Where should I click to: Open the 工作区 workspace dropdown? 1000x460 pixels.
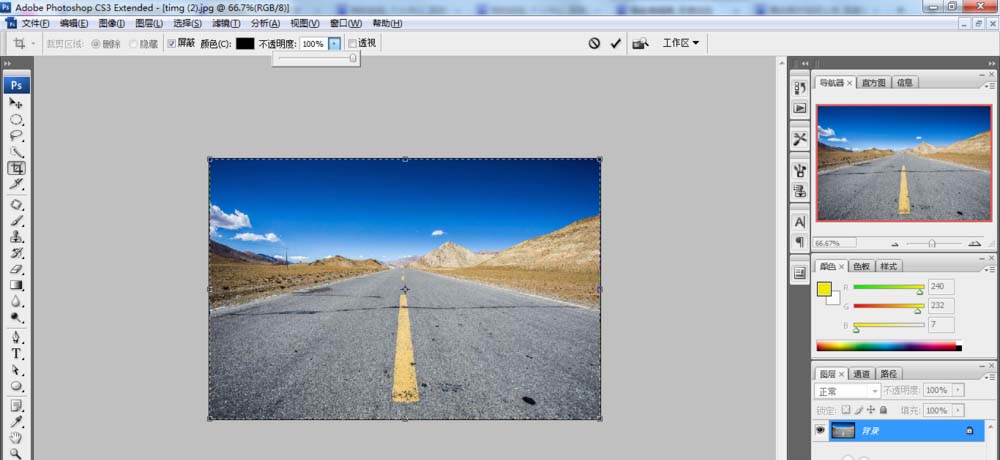point(680,43)
